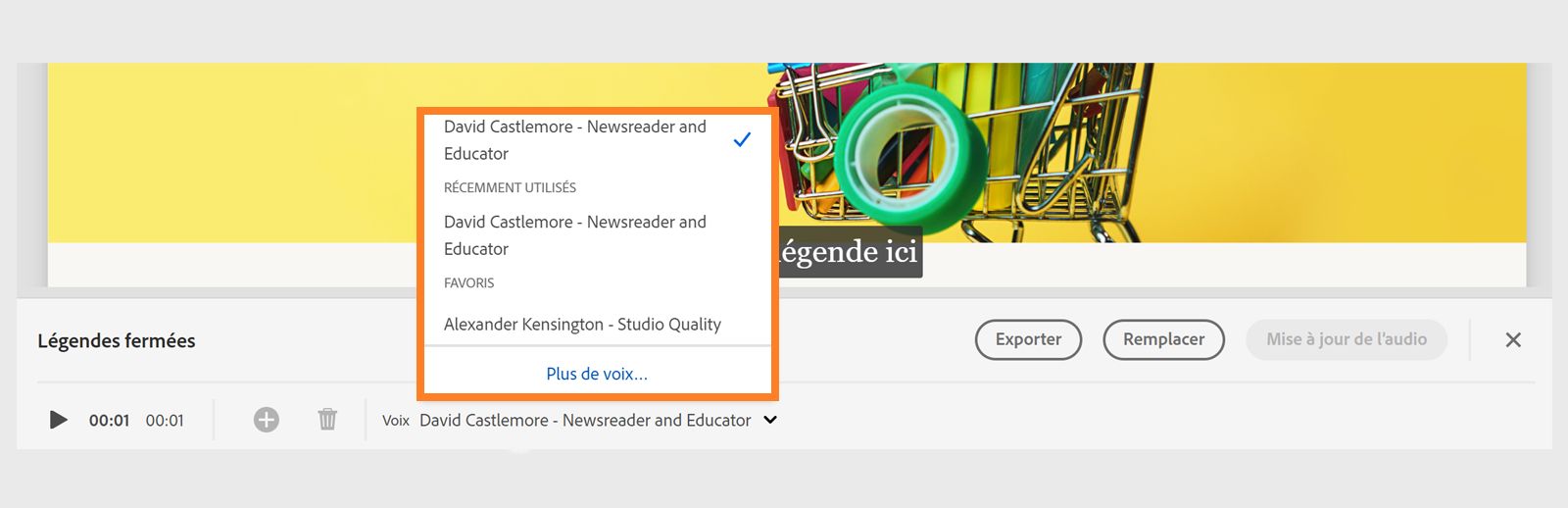Close the Légendes fermées panel

coord(1513,339)
